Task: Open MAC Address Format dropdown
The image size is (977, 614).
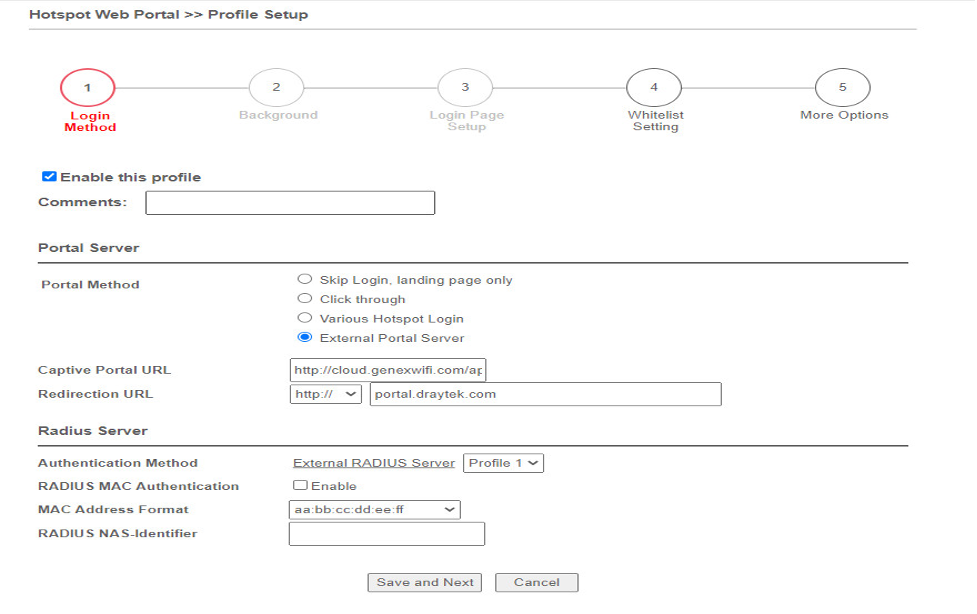Action: [374, 509]
